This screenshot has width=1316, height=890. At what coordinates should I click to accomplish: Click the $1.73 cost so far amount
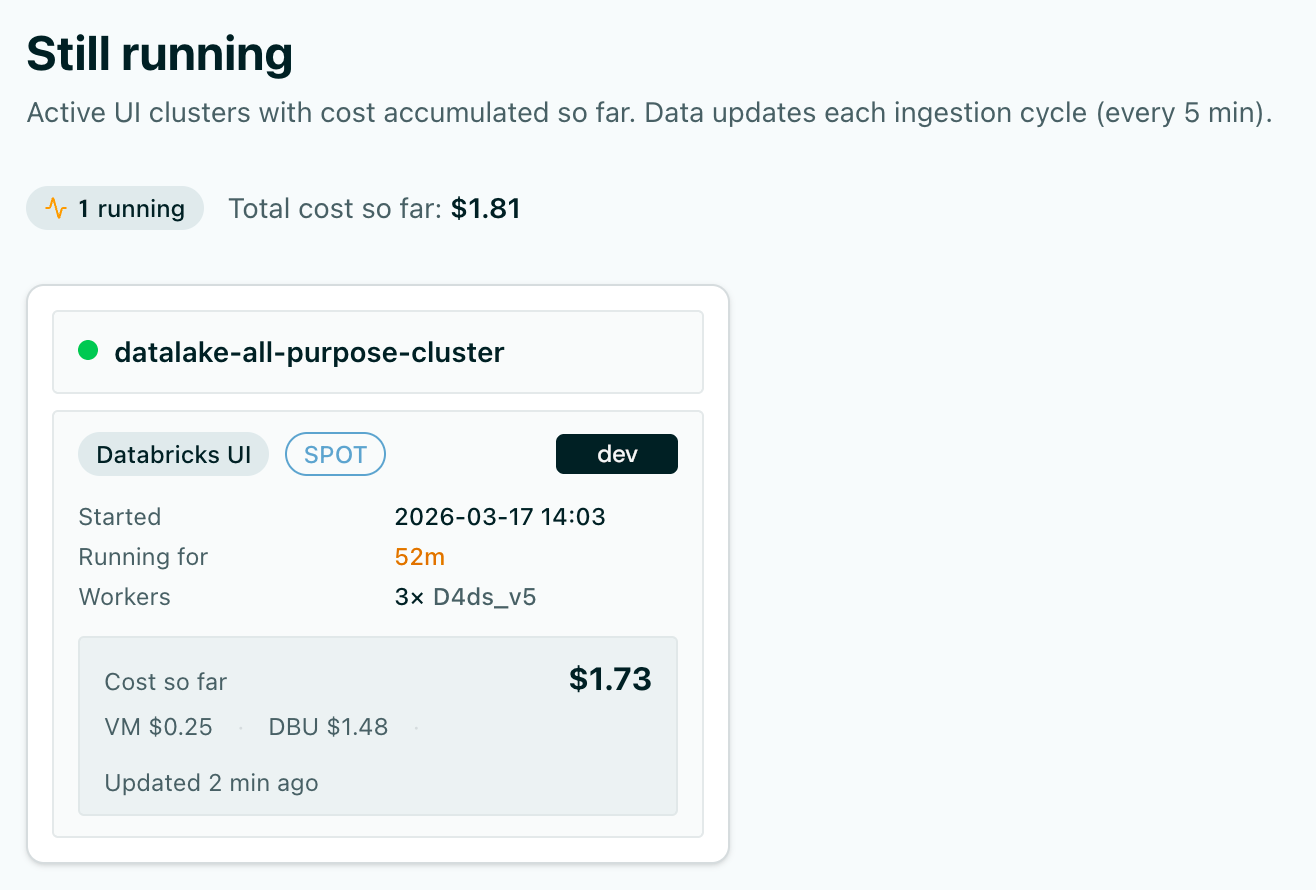tap(610, 680)
